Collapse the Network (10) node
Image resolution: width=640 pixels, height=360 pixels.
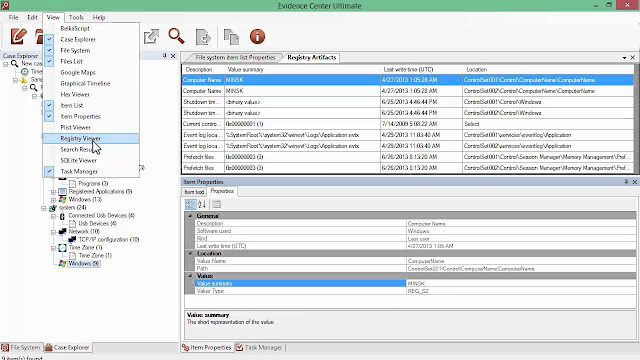tap(53, 232)
